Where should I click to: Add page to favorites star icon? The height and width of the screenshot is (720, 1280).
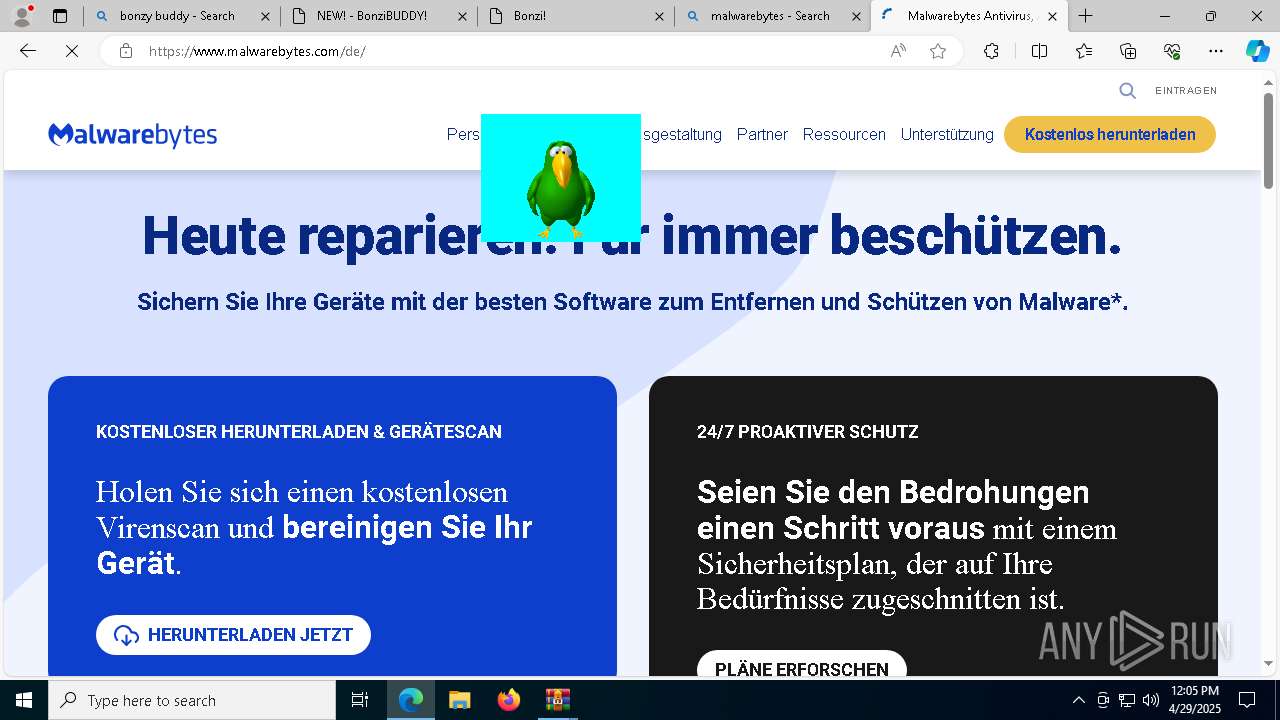point(938,51)
